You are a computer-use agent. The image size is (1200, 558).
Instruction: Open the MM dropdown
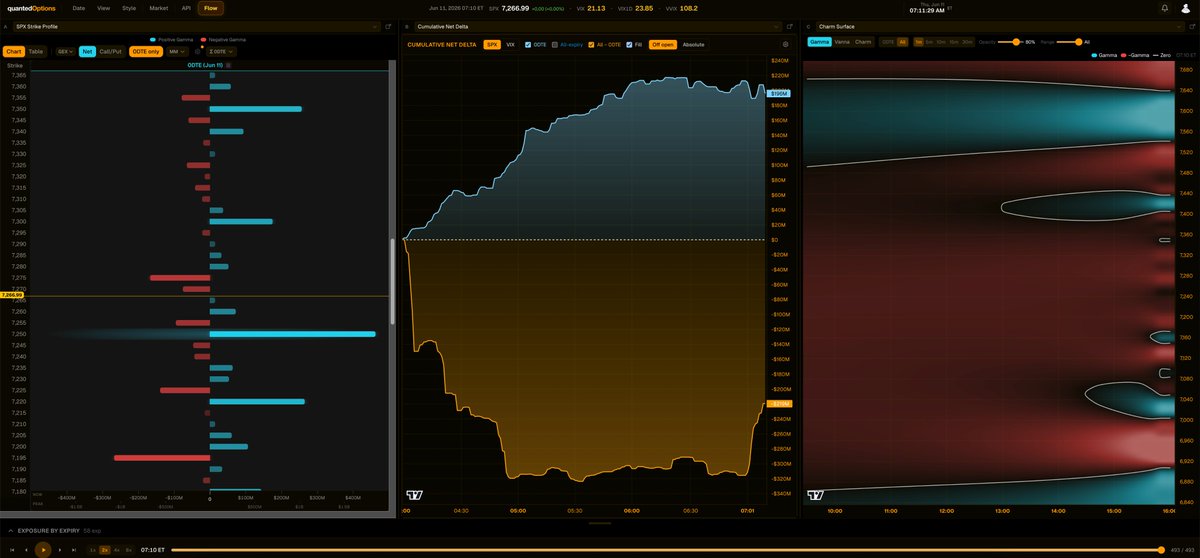click(x=177, y=51)
